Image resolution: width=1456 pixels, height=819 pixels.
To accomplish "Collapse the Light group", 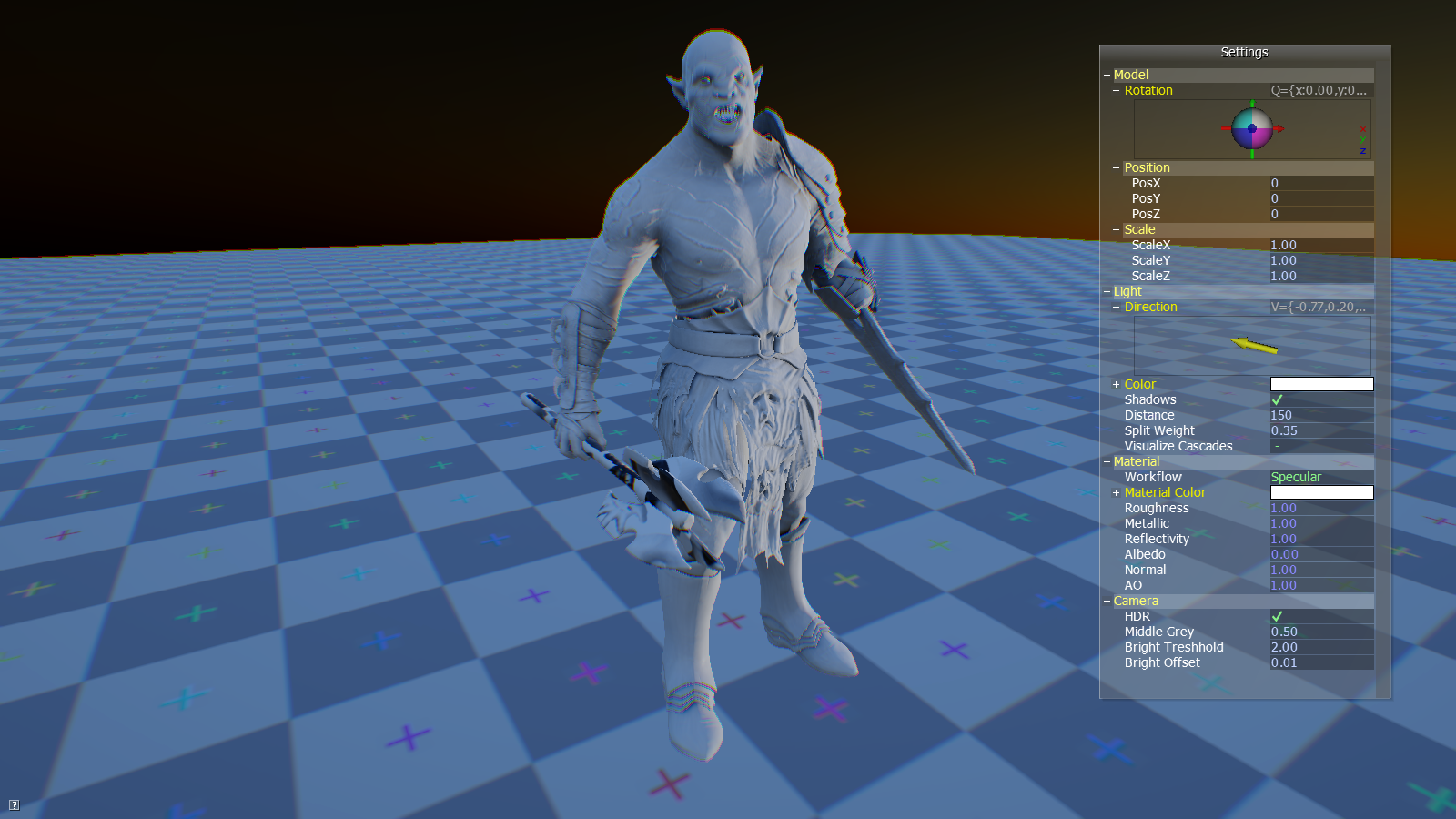I will coord(1107,292).
